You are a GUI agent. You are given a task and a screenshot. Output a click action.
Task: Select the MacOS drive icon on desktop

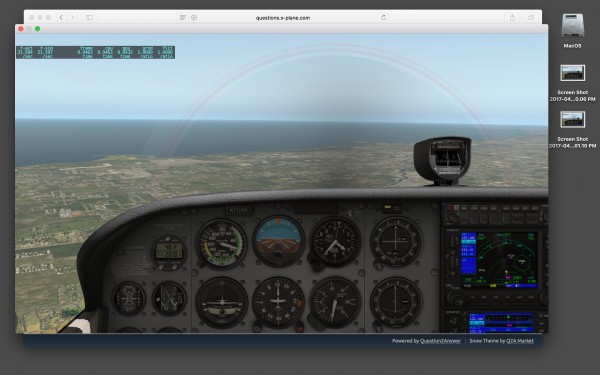[x=572, y=26]
